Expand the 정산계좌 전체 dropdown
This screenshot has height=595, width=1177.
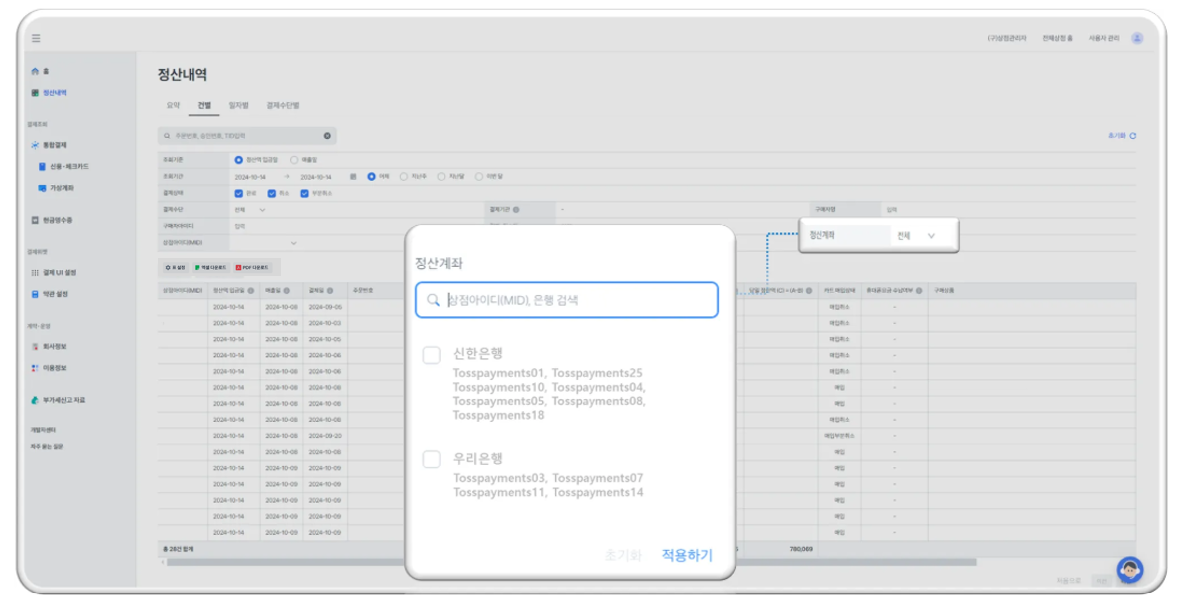click(918, 236)
